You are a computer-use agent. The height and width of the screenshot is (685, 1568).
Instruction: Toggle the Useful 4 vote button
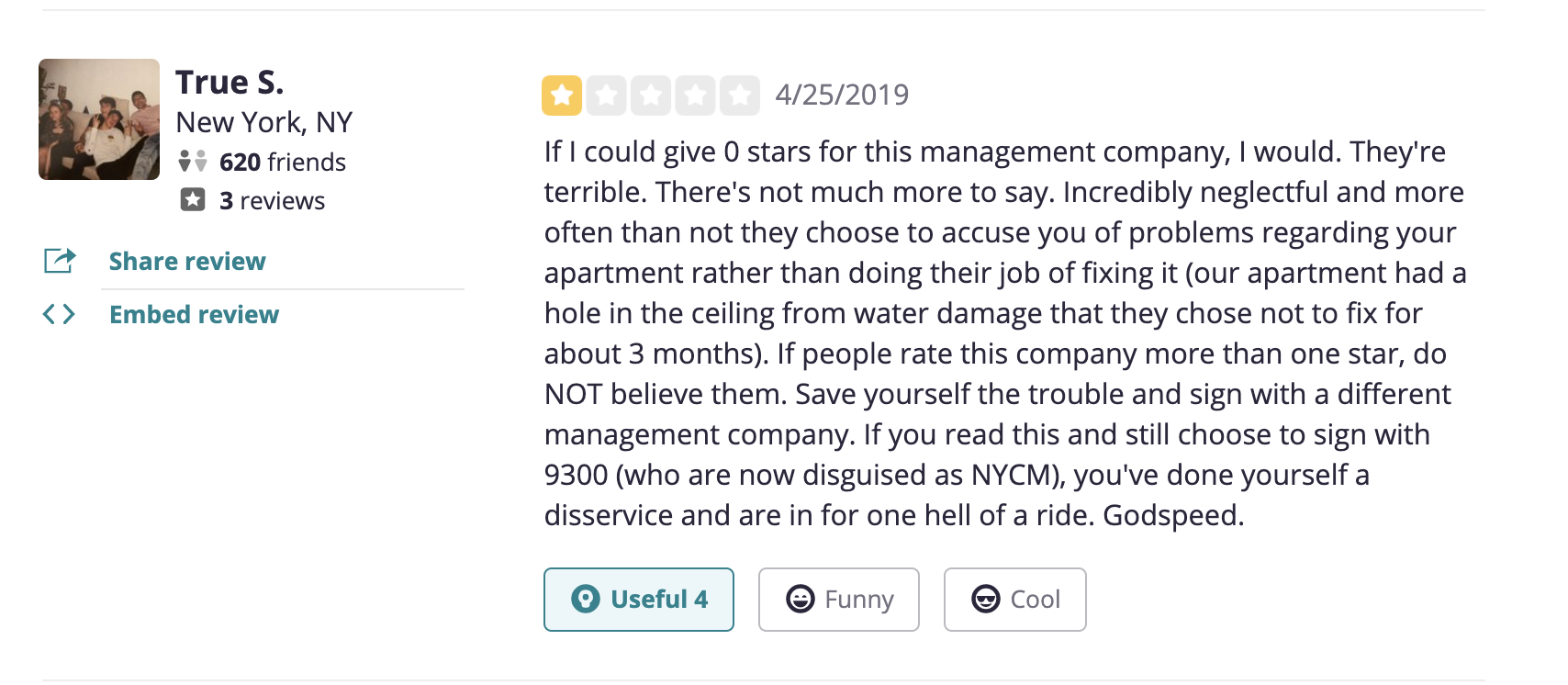click(639, 600)
